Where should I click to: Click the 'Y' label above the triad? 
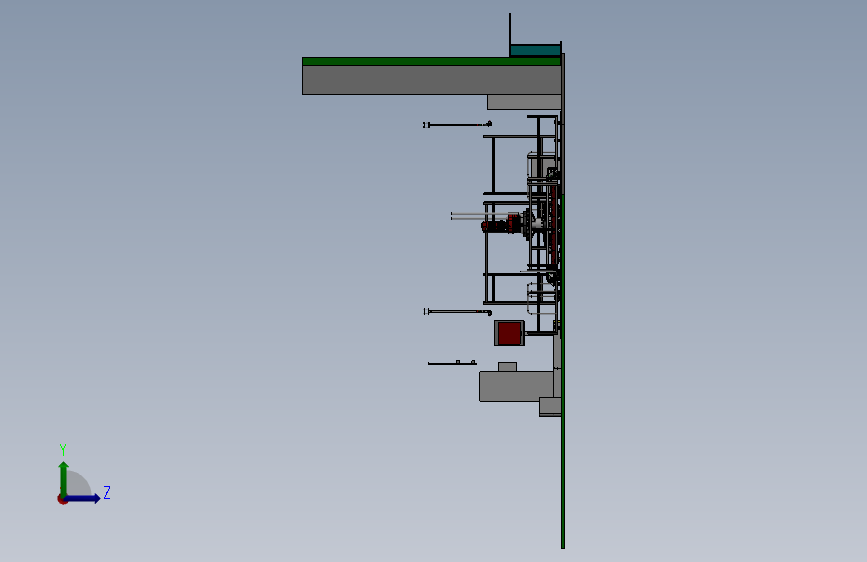(x=63, y=449)
